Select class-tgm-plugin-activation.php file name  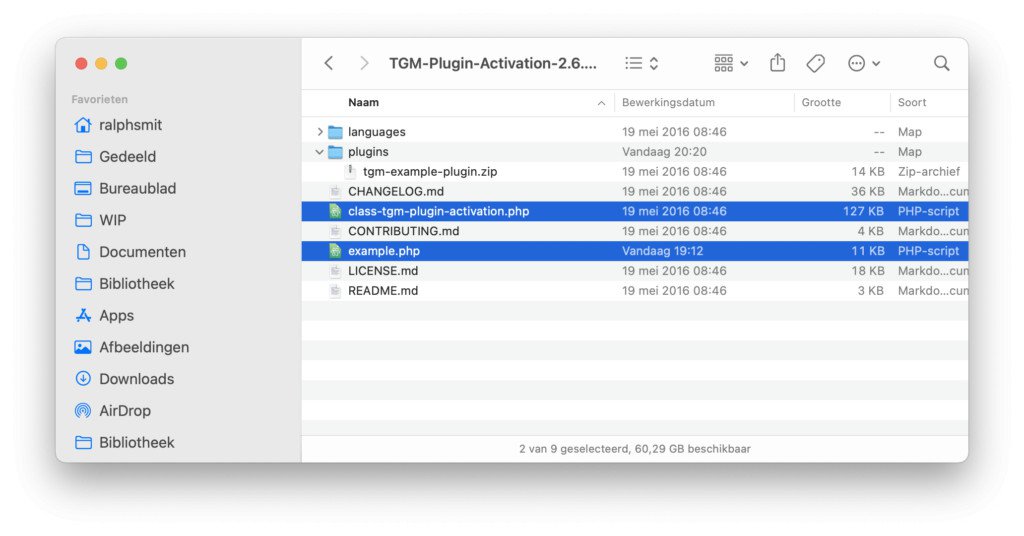pyautogui.click(x=438, y=212)
